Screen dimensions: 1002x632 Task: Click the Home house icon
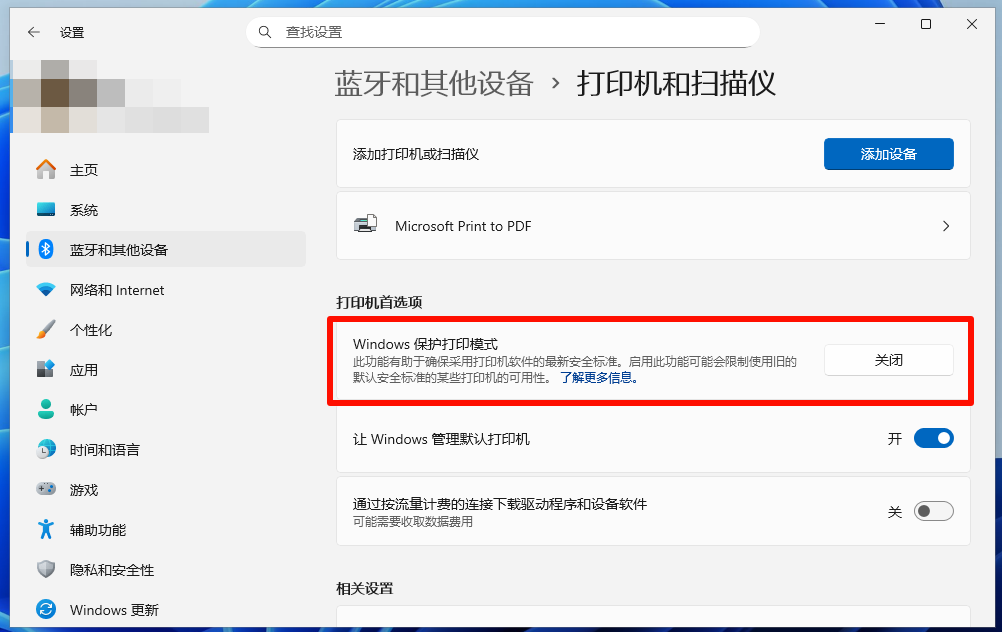[x=46, y=169]
